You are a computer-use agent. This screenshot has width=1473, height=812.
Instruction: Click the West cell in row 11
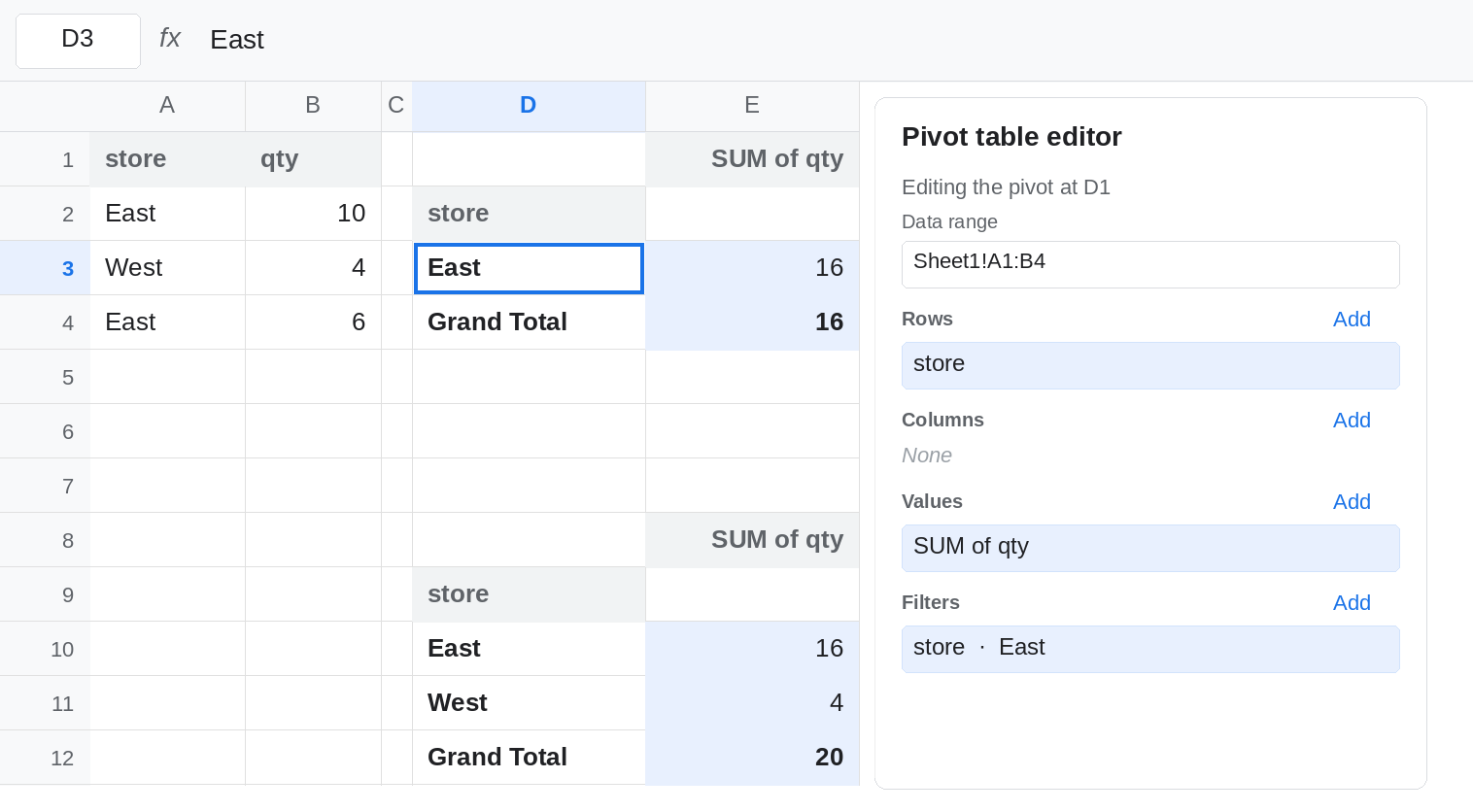529,703
